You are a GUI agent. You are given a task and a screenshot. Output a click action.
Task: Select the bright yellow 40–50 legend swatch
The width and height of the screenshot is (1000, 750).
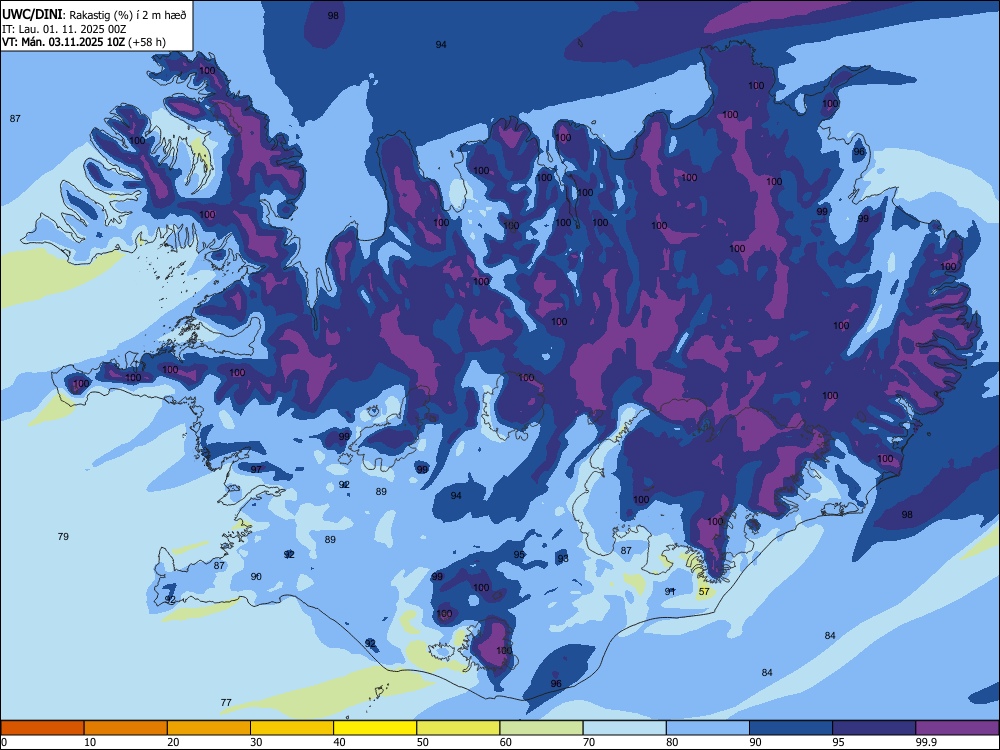coord(375,728)
